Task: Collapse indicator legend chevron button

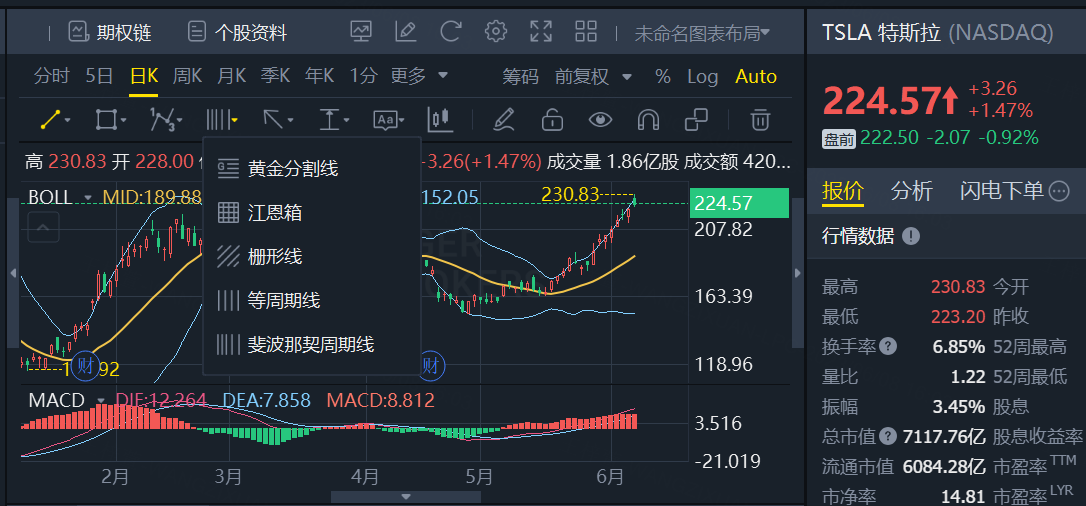Action: coord(43,227)
